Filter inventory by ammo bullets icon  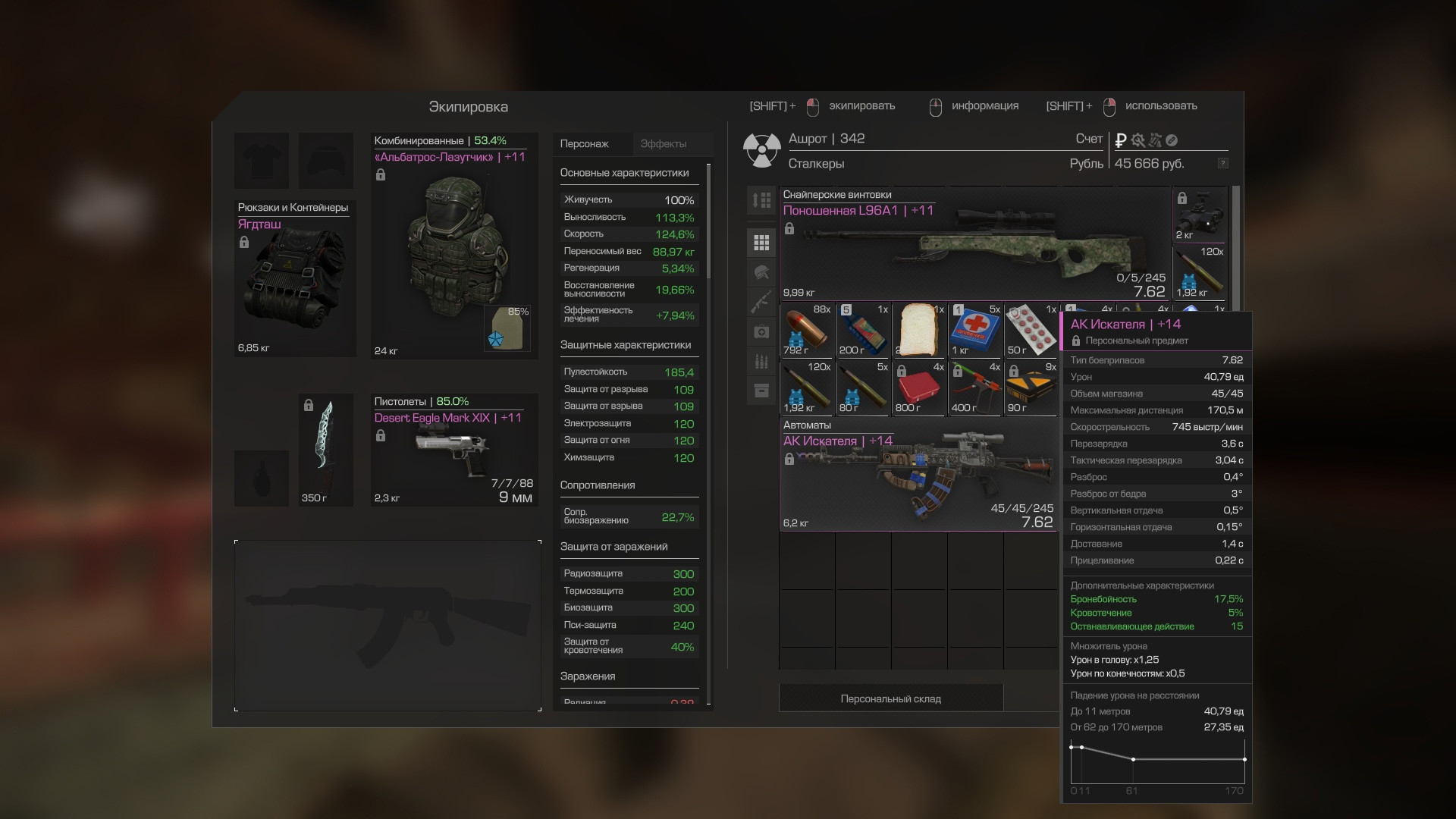click(x=761, y=361)
